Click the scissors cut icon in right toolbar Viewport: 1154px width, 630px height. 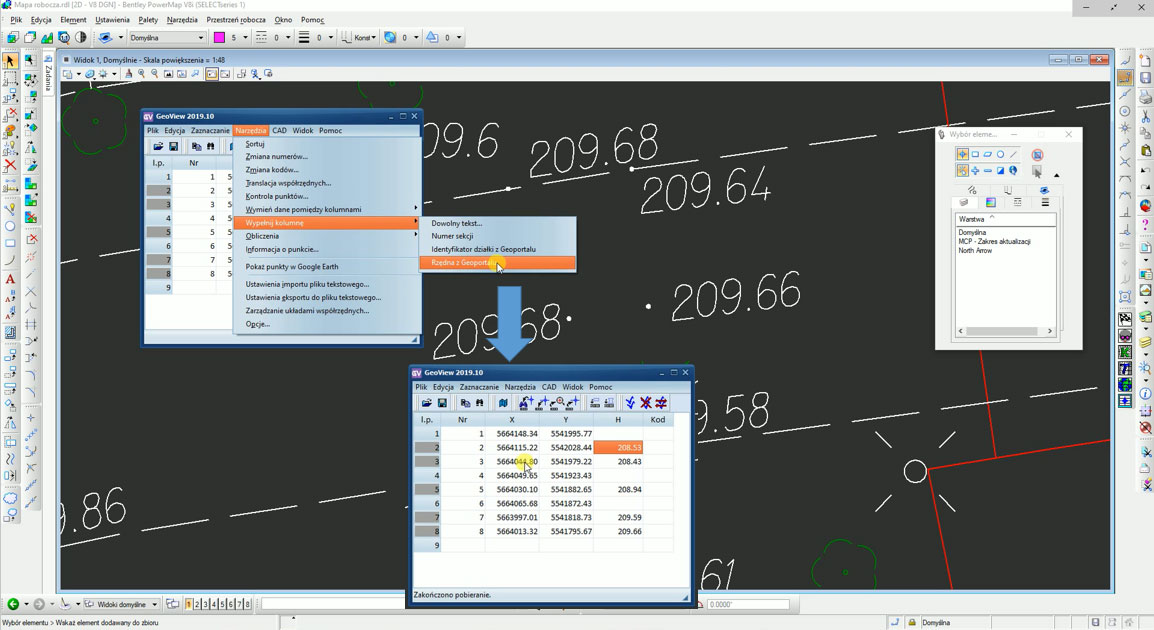[1146, 116]
